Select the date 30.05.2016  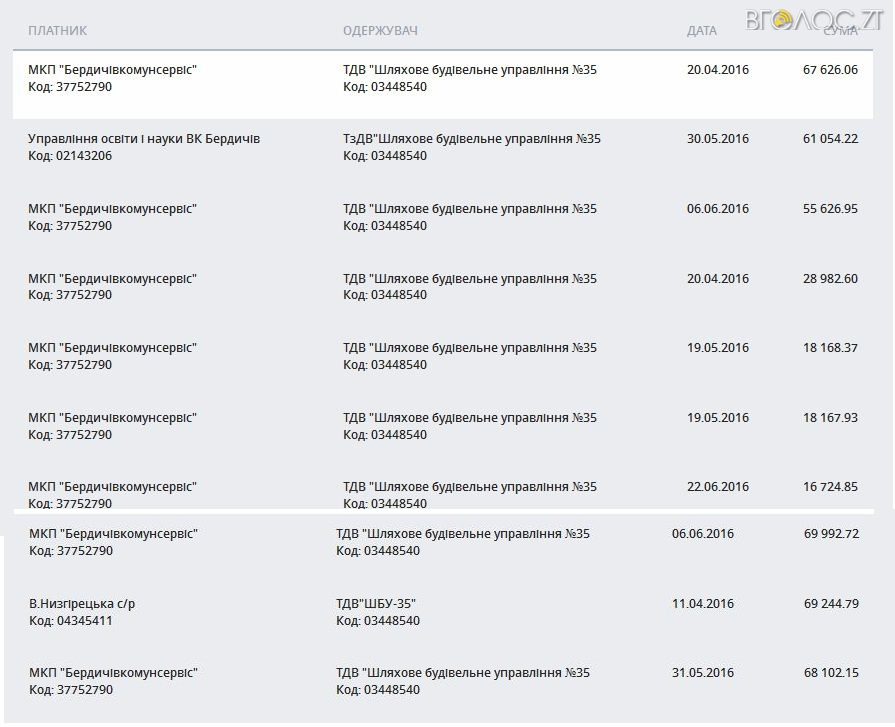tap(717, 139)
